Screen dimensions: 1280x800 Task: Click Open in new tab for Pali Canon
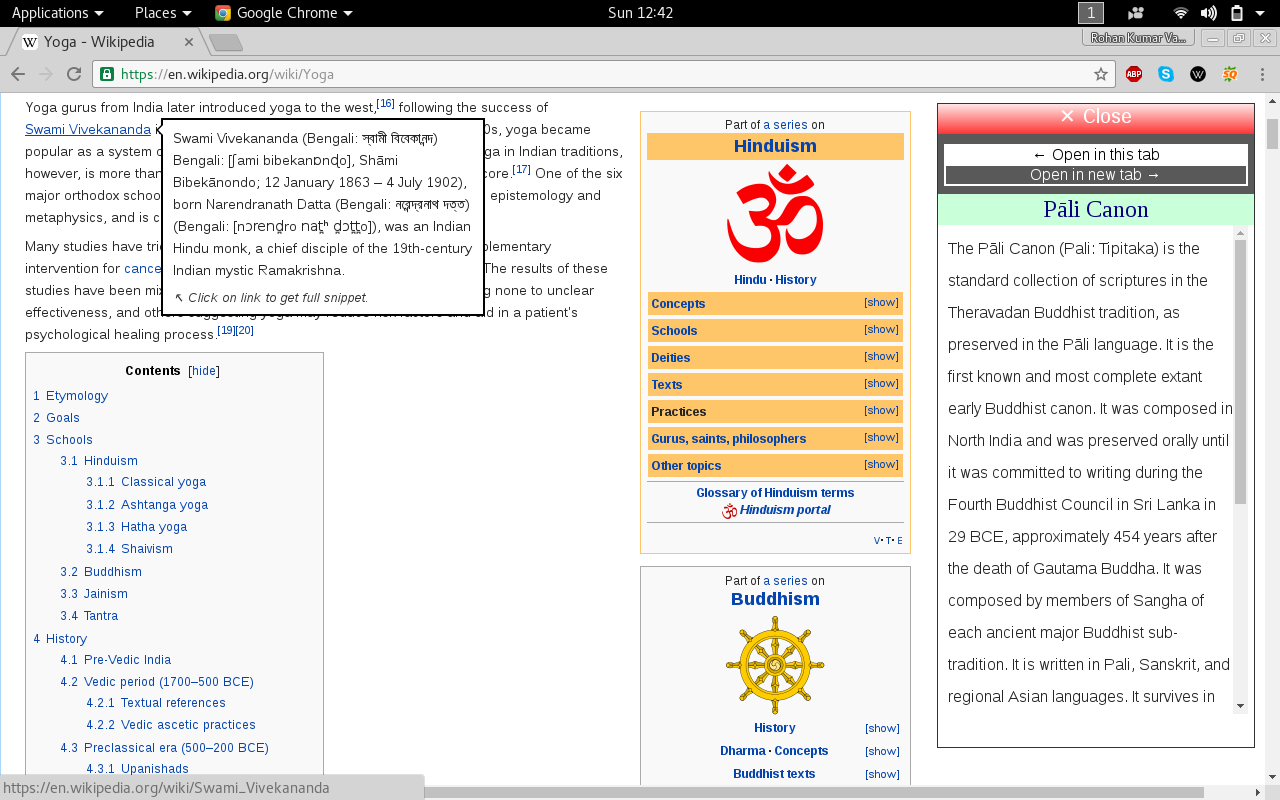[x=1095, y=173]
